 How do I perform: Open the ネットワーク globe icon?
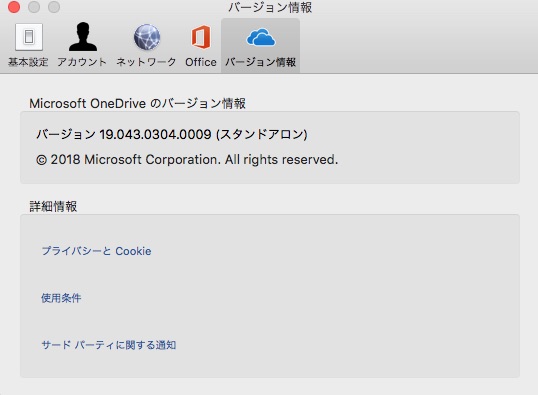tap(147, 37)
